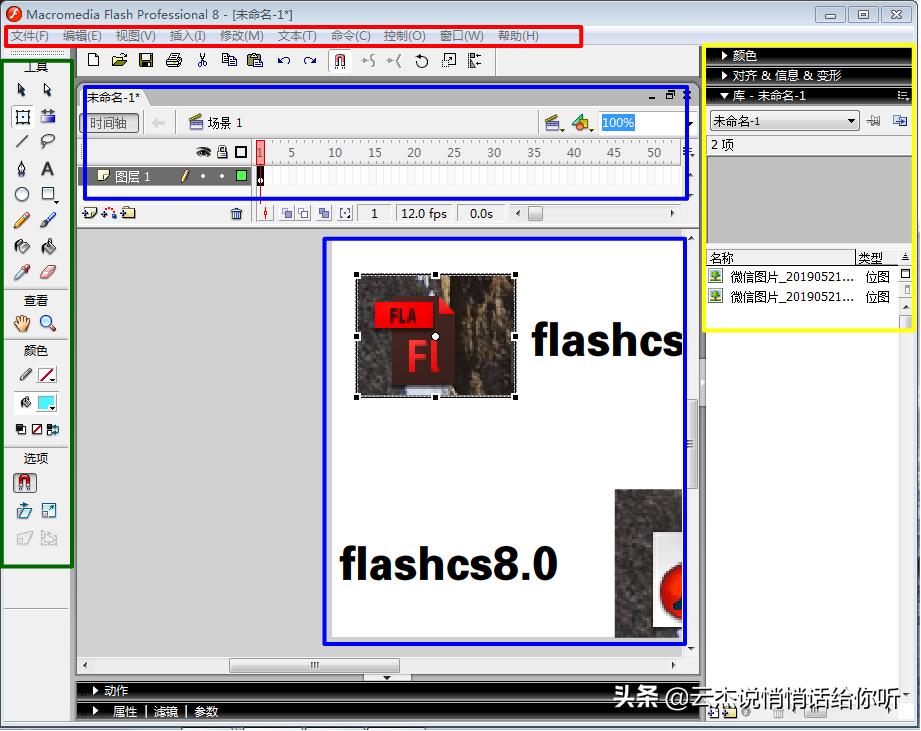The image size is (921, 731).
Task: Pick the Eraser tool
Action: [49, 272]
